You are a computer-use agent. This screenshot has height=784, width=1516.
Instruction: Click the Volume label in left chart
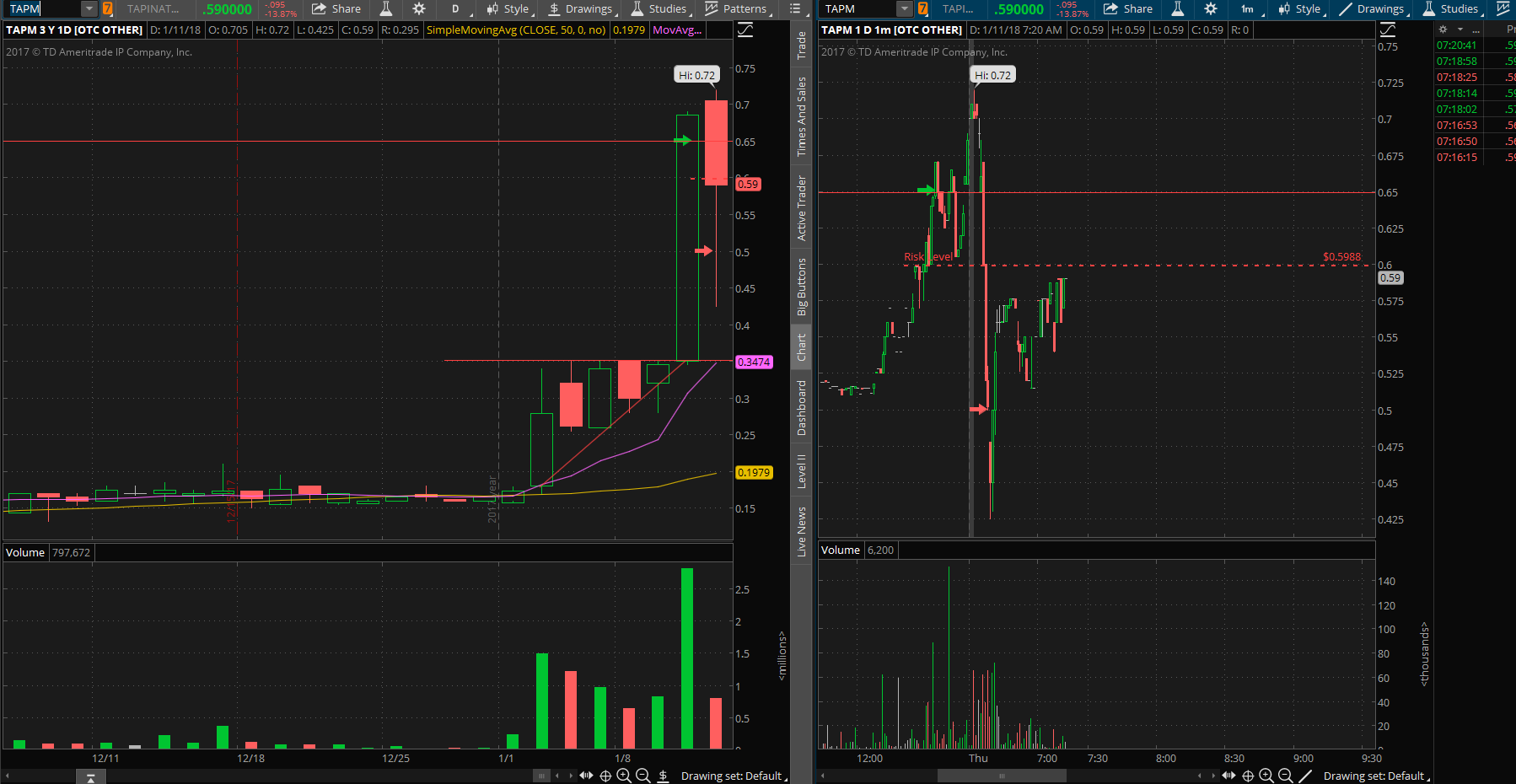coord(25,553)
